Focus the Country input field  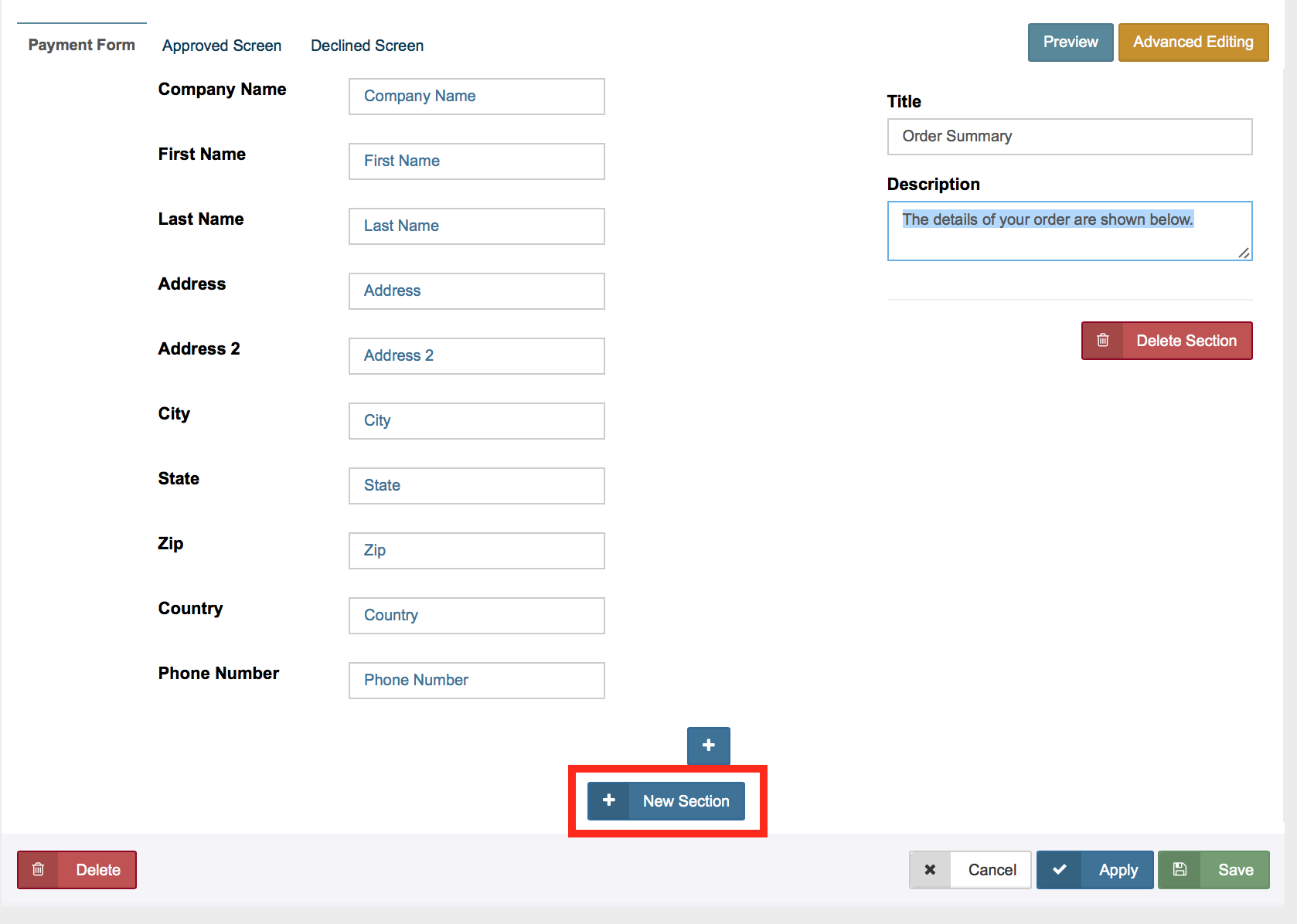point(476,616)
